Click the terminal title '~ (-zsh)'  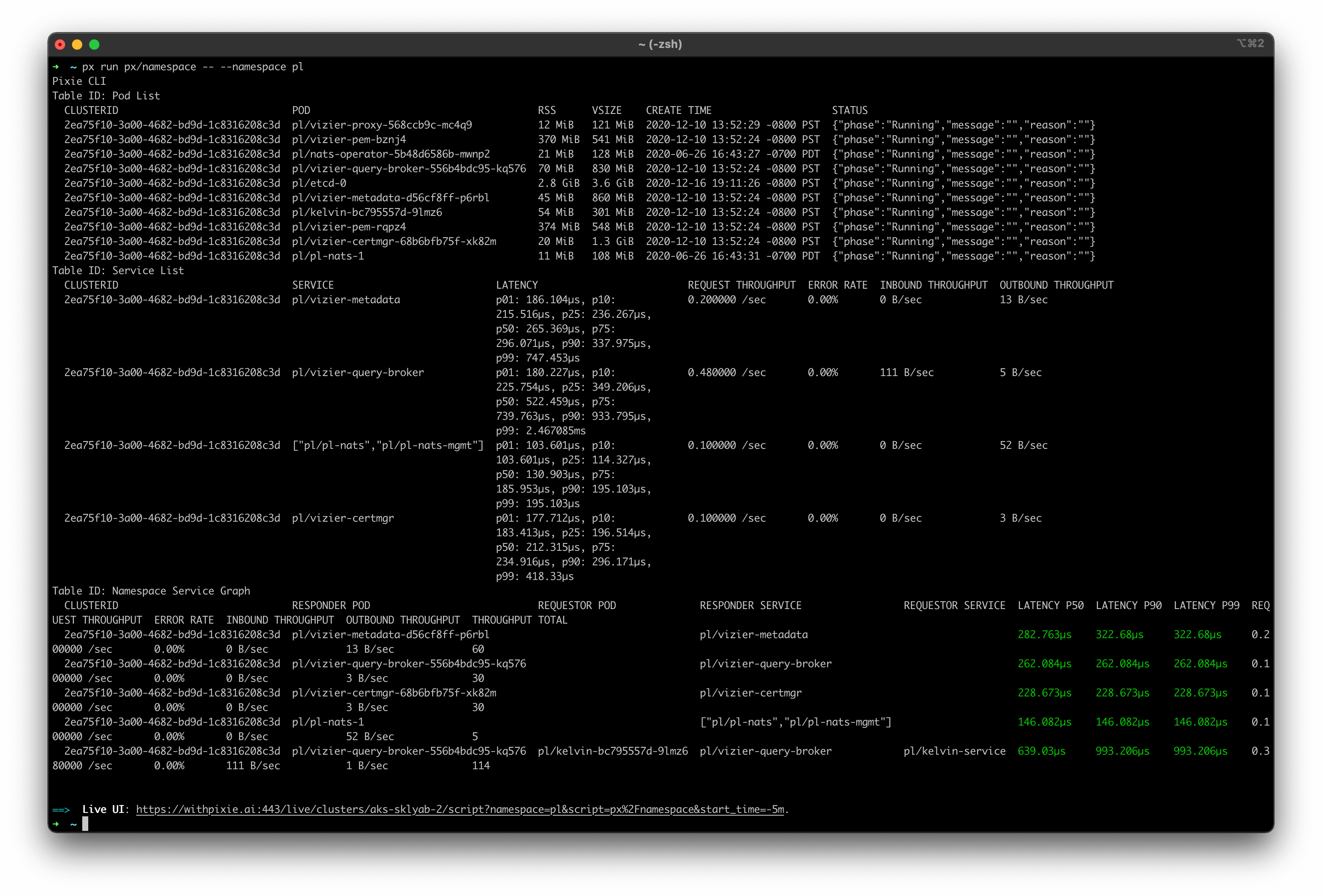(660, 45)
